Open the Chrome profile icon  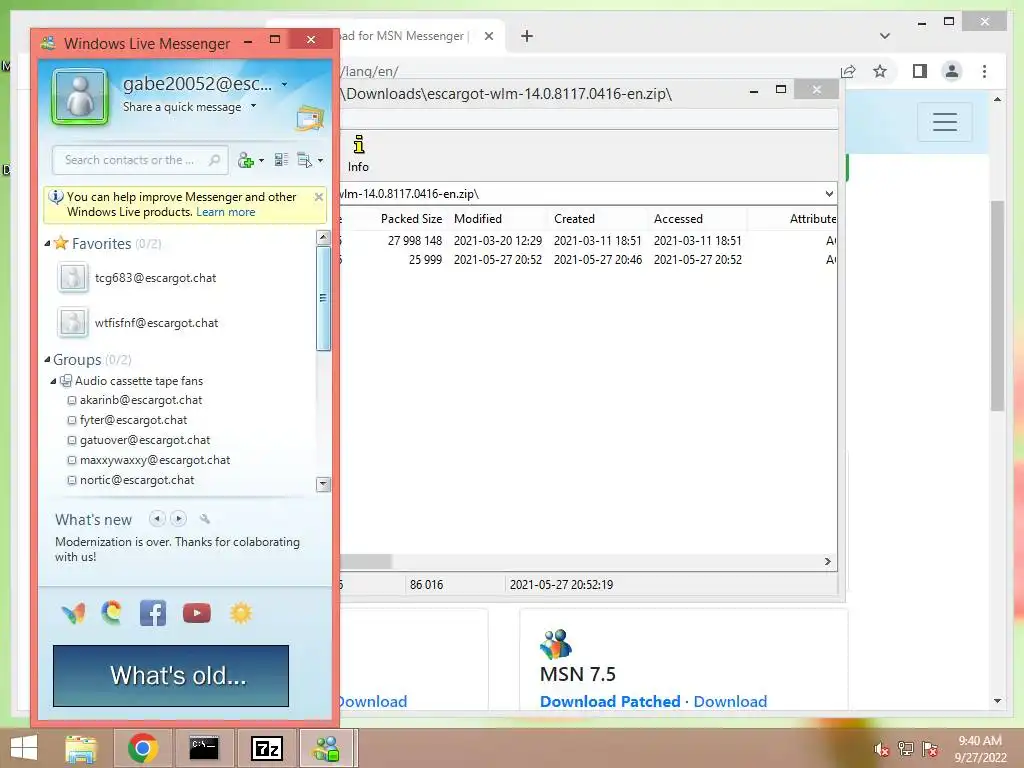click(x=952, y=71)
